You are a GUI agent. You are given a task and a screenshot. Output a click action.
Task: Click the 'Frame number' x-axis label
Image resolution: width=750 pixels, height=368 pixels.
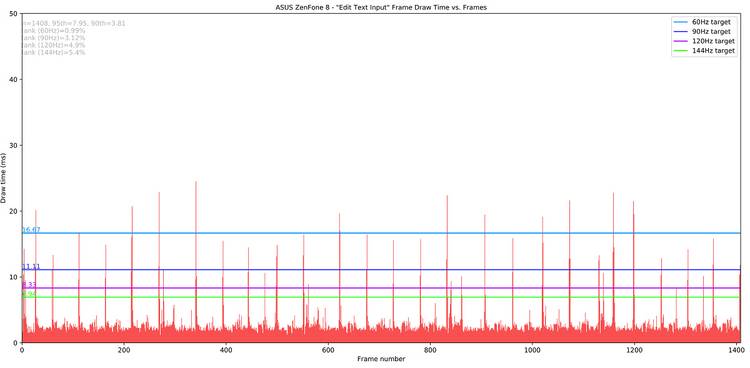pos(381,359)
